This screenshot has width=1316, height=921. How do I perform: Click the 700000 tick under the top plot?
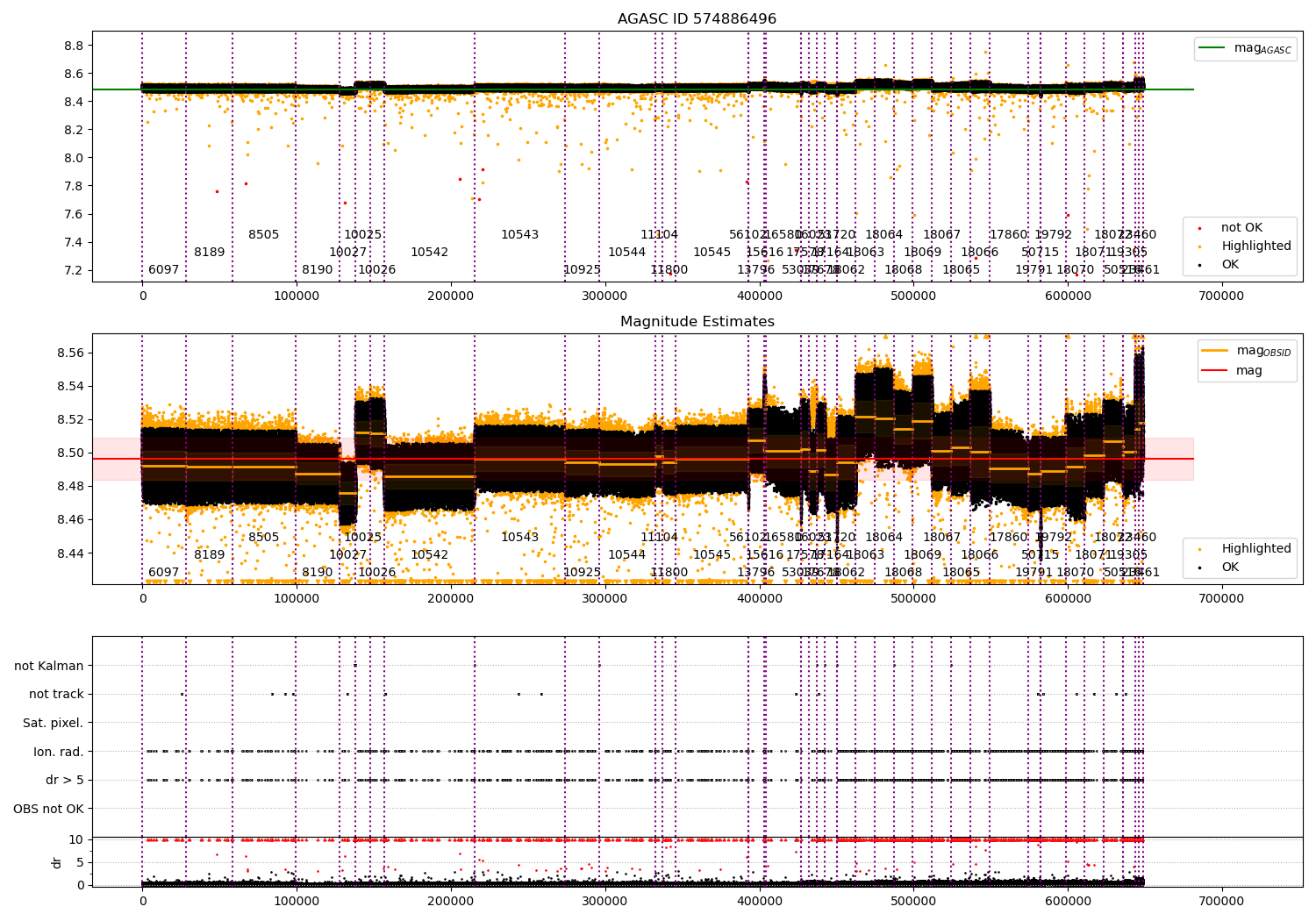coord(1221,296)
